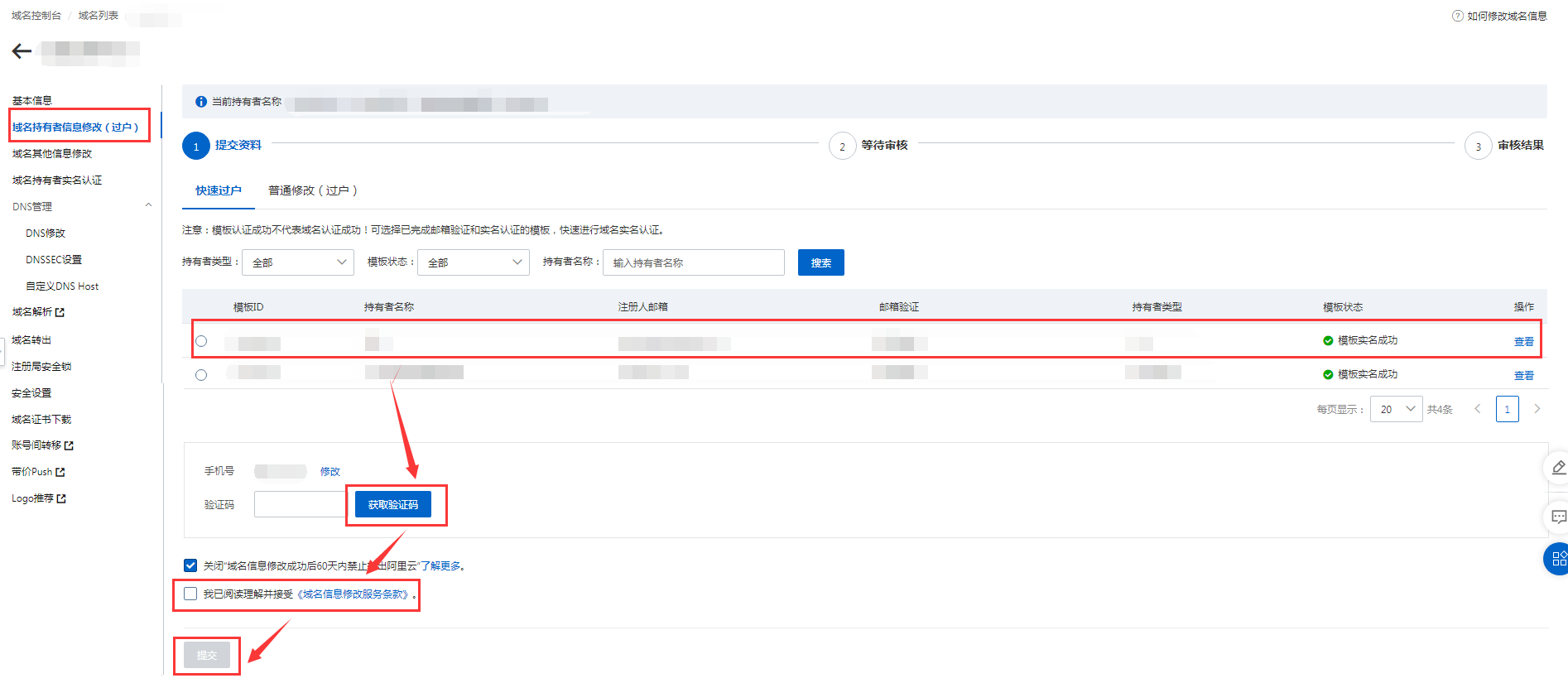Click external link icon next to 带价Push
Viewport: 1568px width, 683px height.
[x=60, y=472]
